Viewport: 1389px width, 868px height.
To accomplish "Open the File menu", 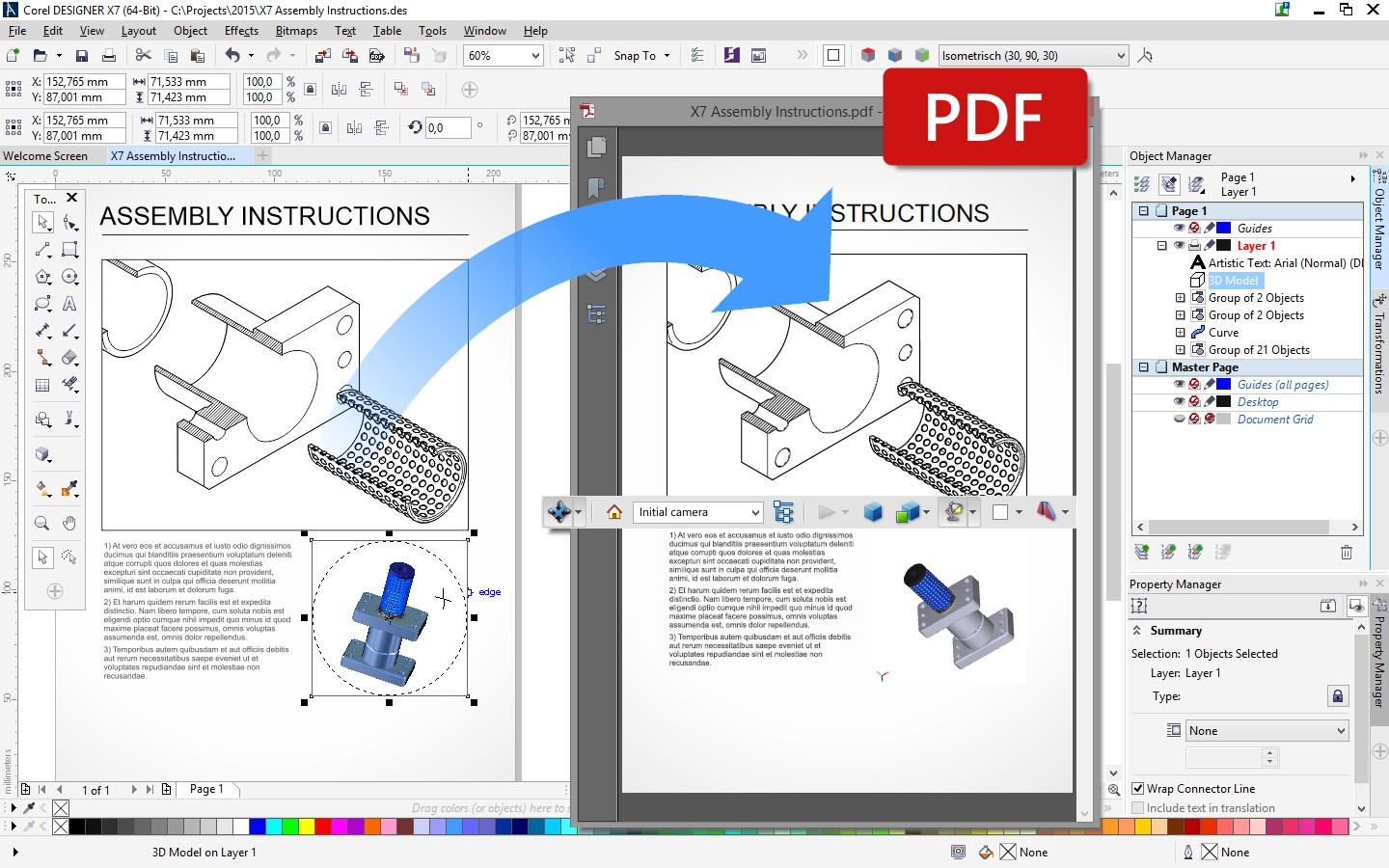I will point(17,31).
